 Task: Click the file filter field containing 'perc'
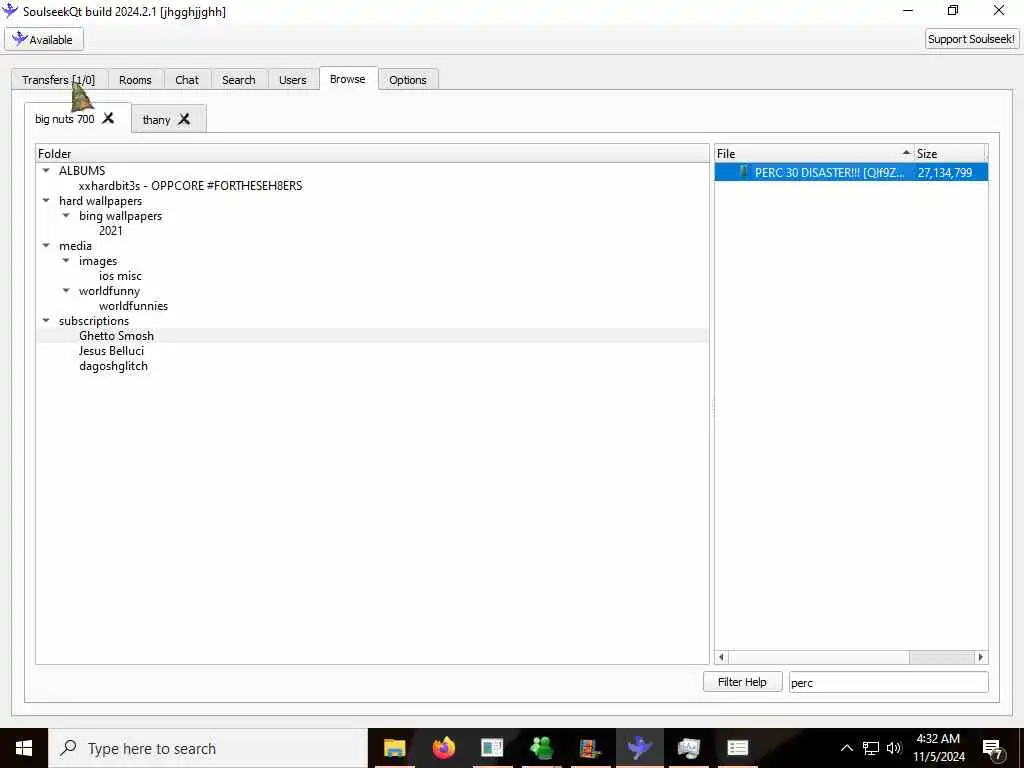888,682
